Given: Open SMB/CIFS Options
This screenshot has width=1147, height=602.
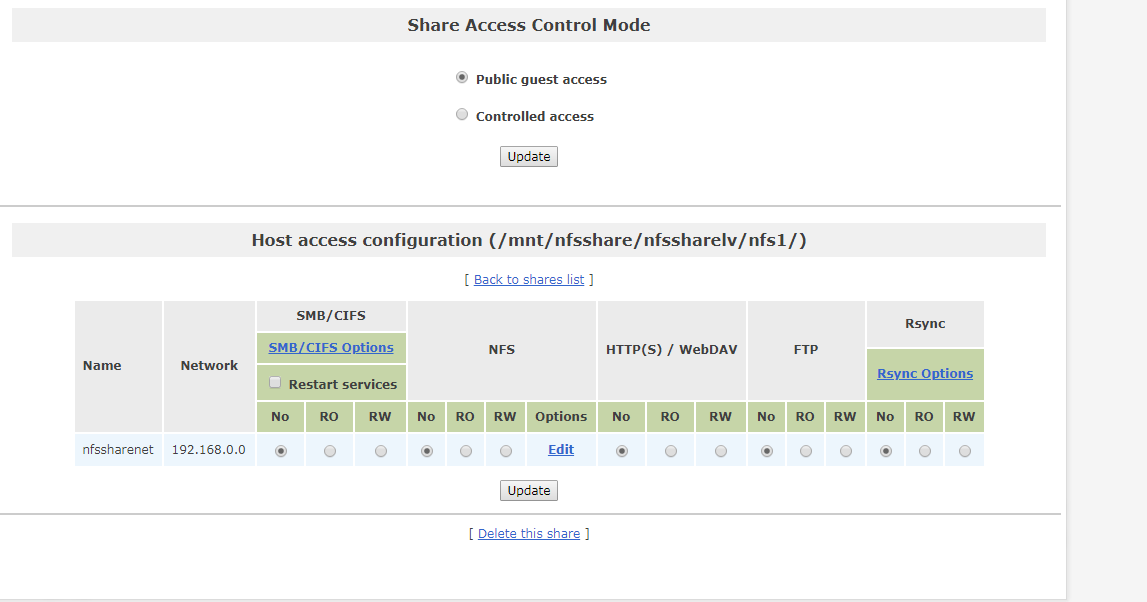Looking at the screenshot, I should [331, 347].
